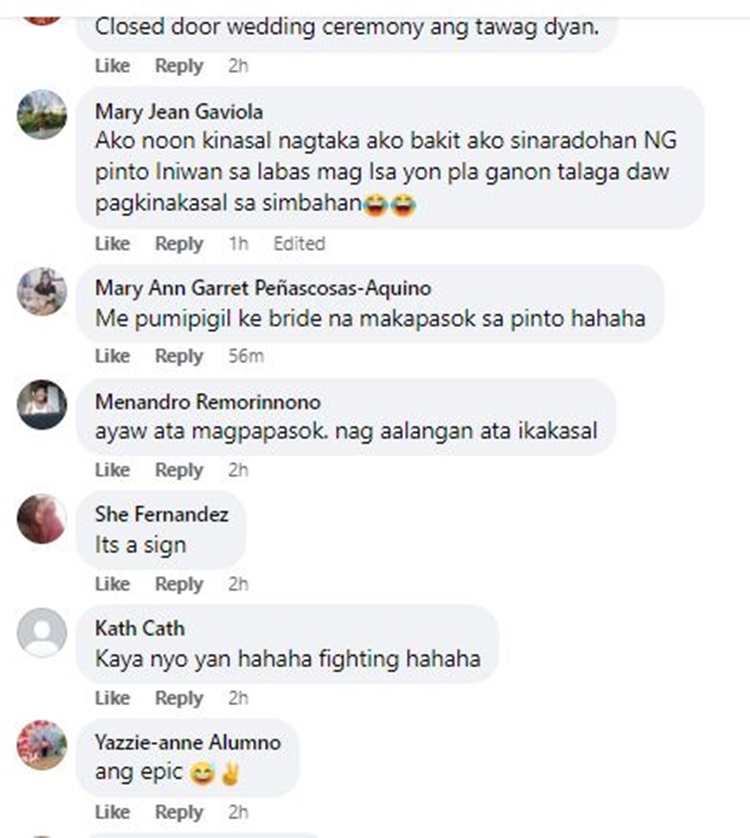Reply to Menandro Remorinnono's comment
Viewport: 750px width, 838px height.
[179, 470]
